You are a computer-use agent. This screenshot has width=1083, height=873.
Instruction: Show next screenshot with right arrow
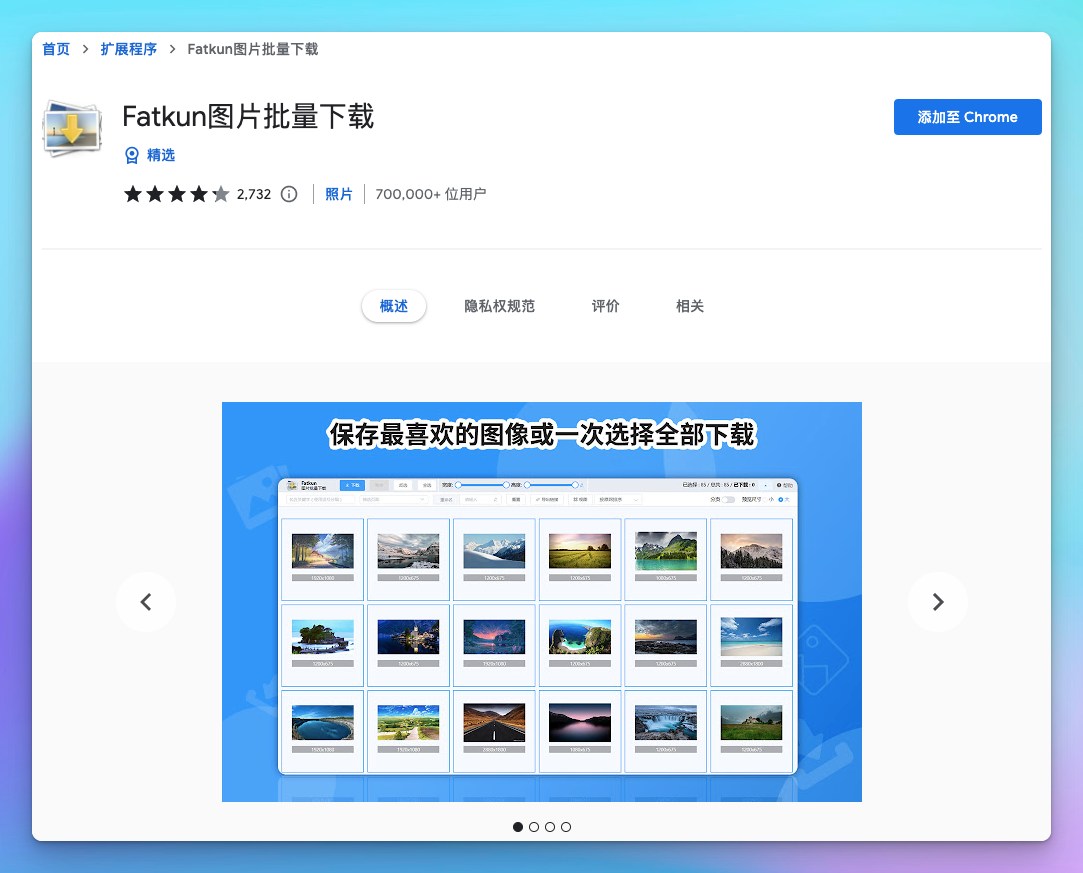(x=937, y=602)
